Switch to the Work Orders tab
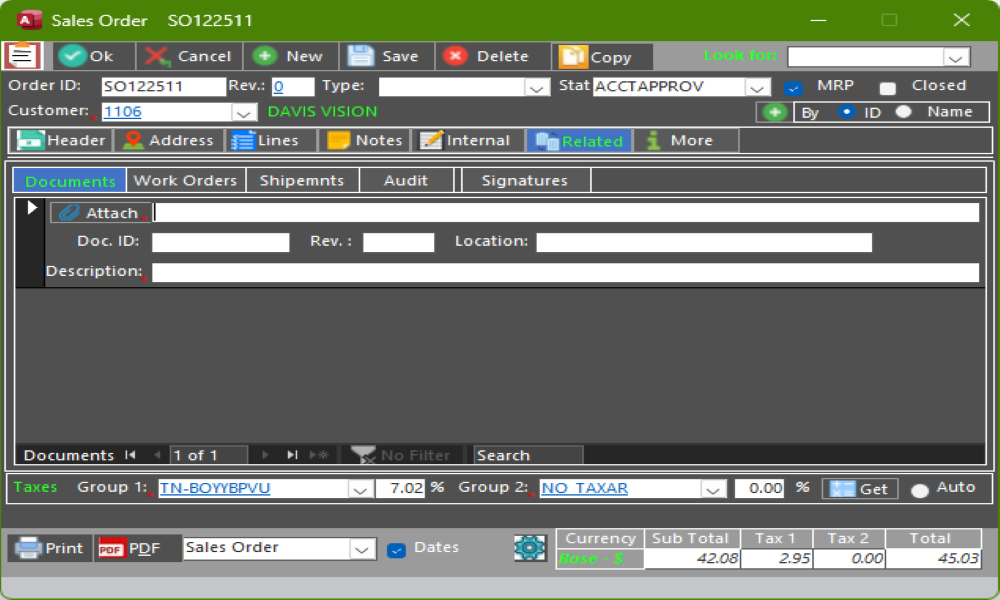The width and height of the screenshot is (1000, 600). coord(185,180)
